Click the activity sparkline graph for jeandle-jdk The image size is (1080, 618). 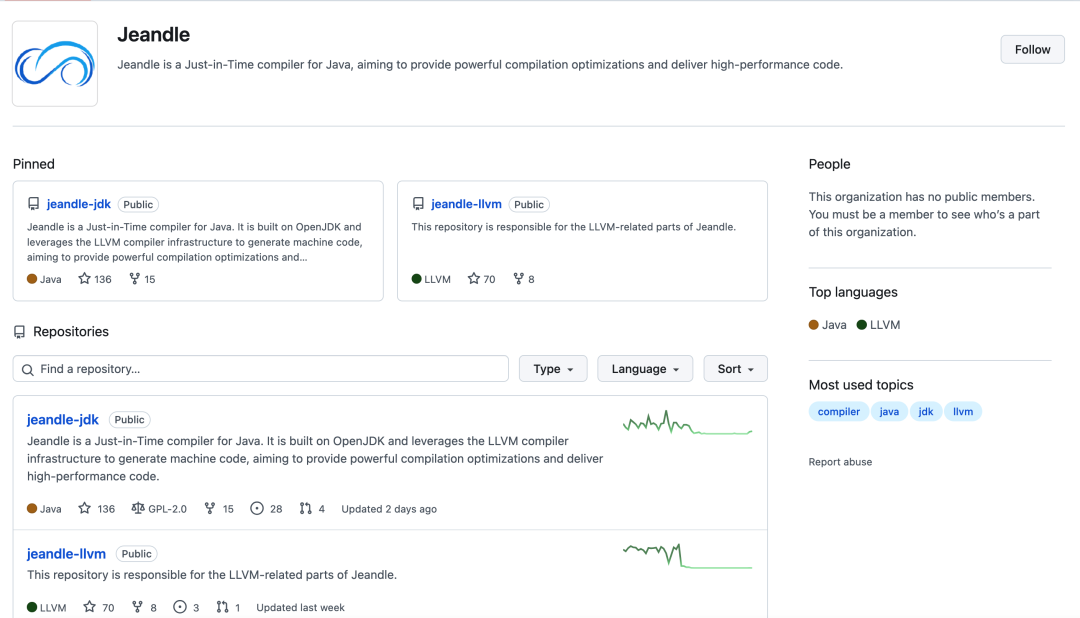(686, 424)
